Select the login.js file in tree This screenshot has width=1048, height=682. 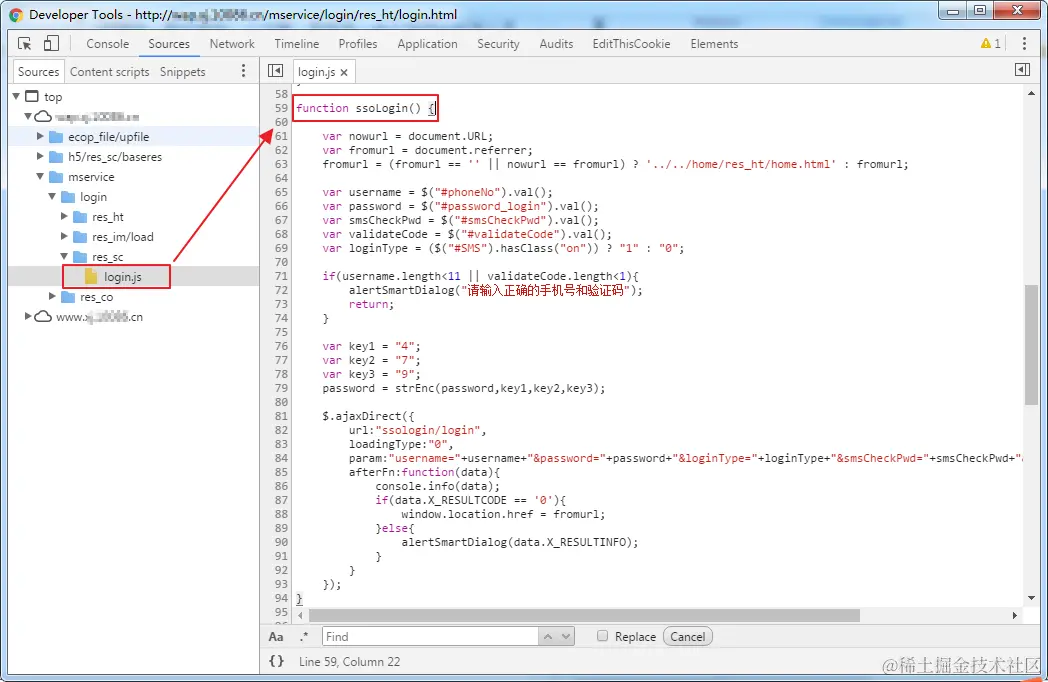pyautogui.click(x=122, y=277)
